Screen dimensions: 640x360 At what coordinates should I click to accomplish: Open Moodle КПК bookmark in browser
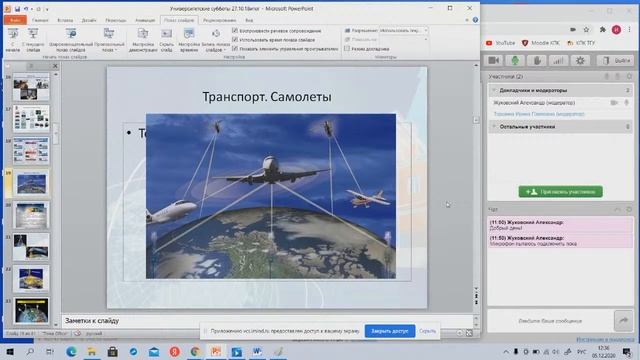point(541,43)
